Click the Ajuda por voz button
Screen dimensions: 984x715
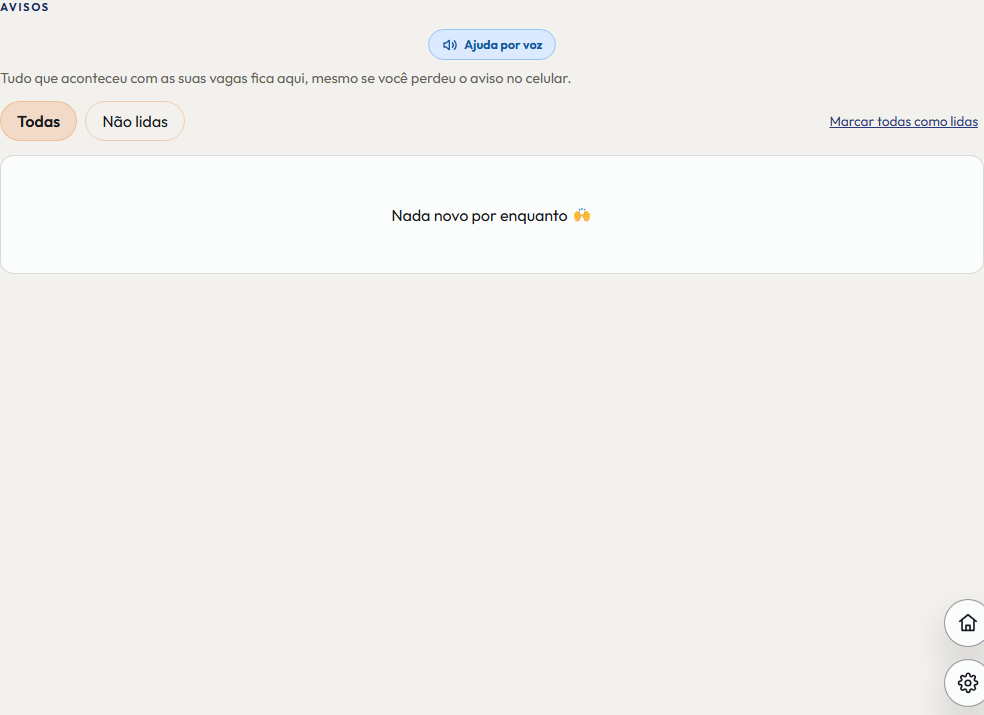pyautogui.click(x=492, y=45)
